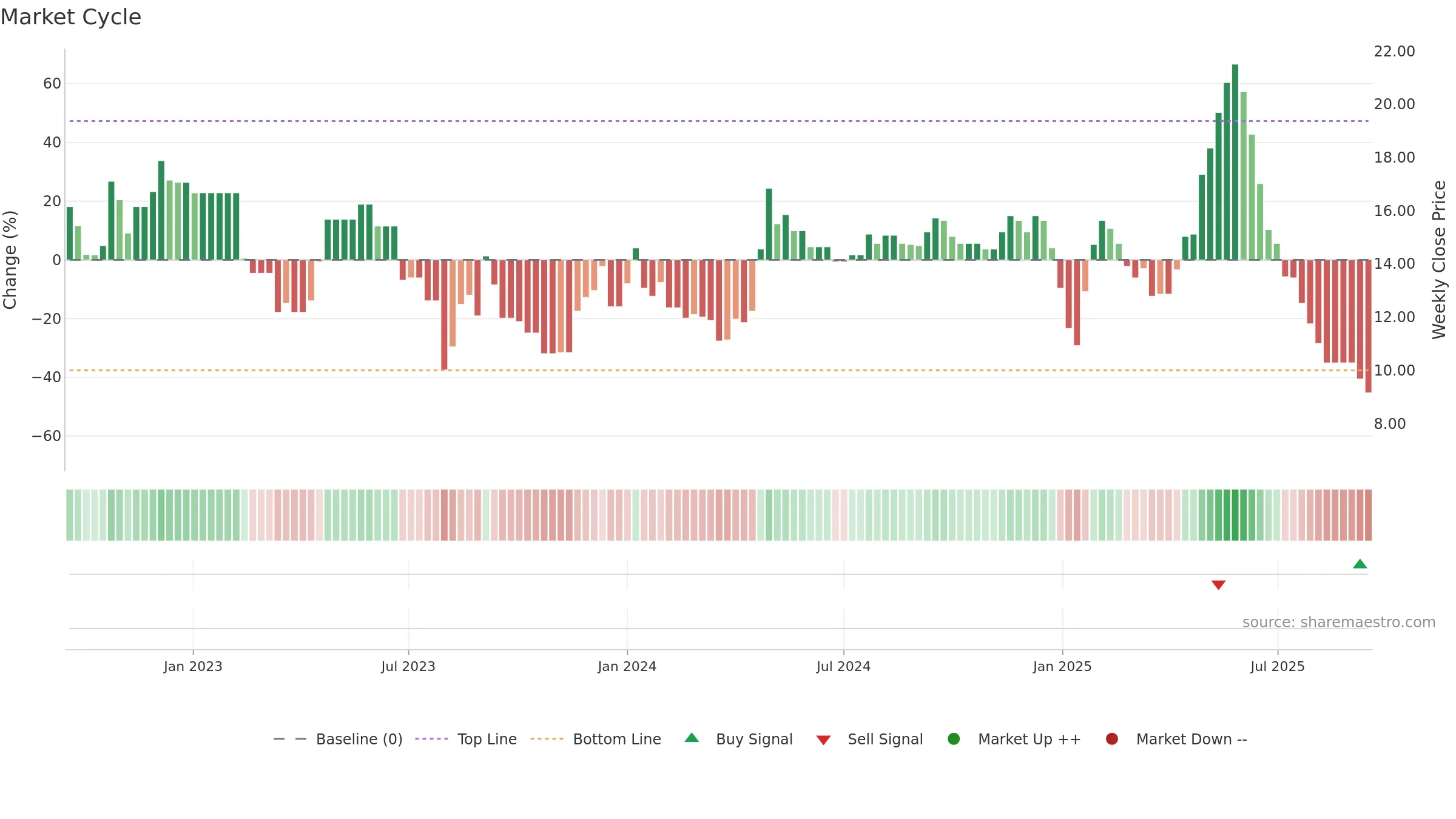The width and height of the screenshot is (1456, 819).
Task: Click the 12.00 price axis label
Action: click(1394, 317)
